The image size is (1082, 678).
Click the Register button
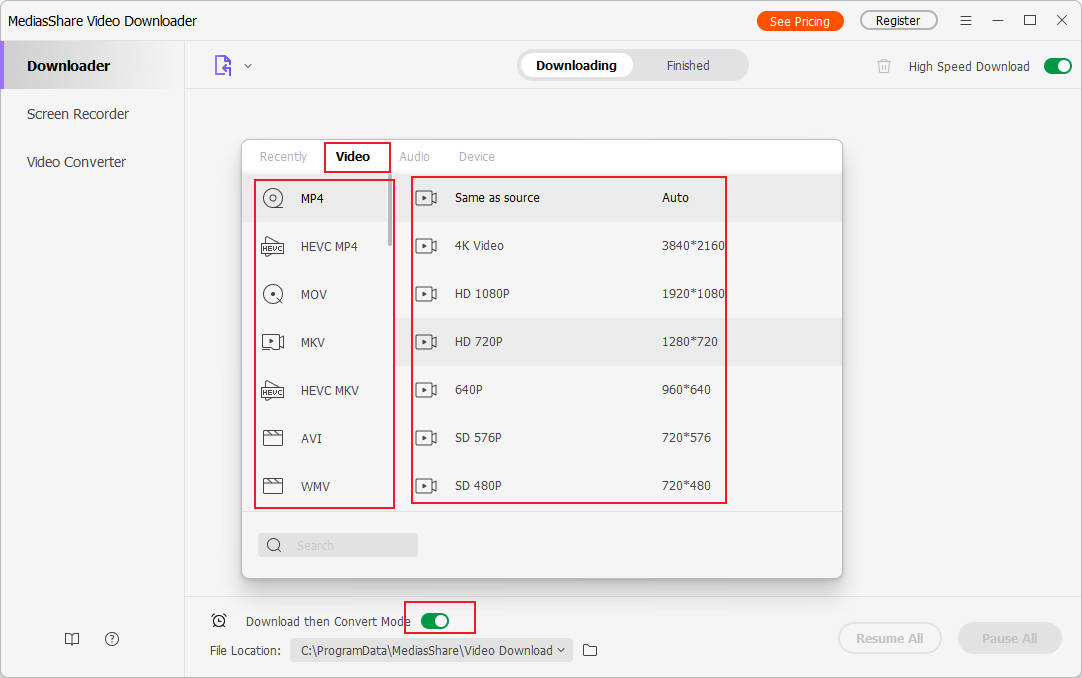tap(898, 21)
